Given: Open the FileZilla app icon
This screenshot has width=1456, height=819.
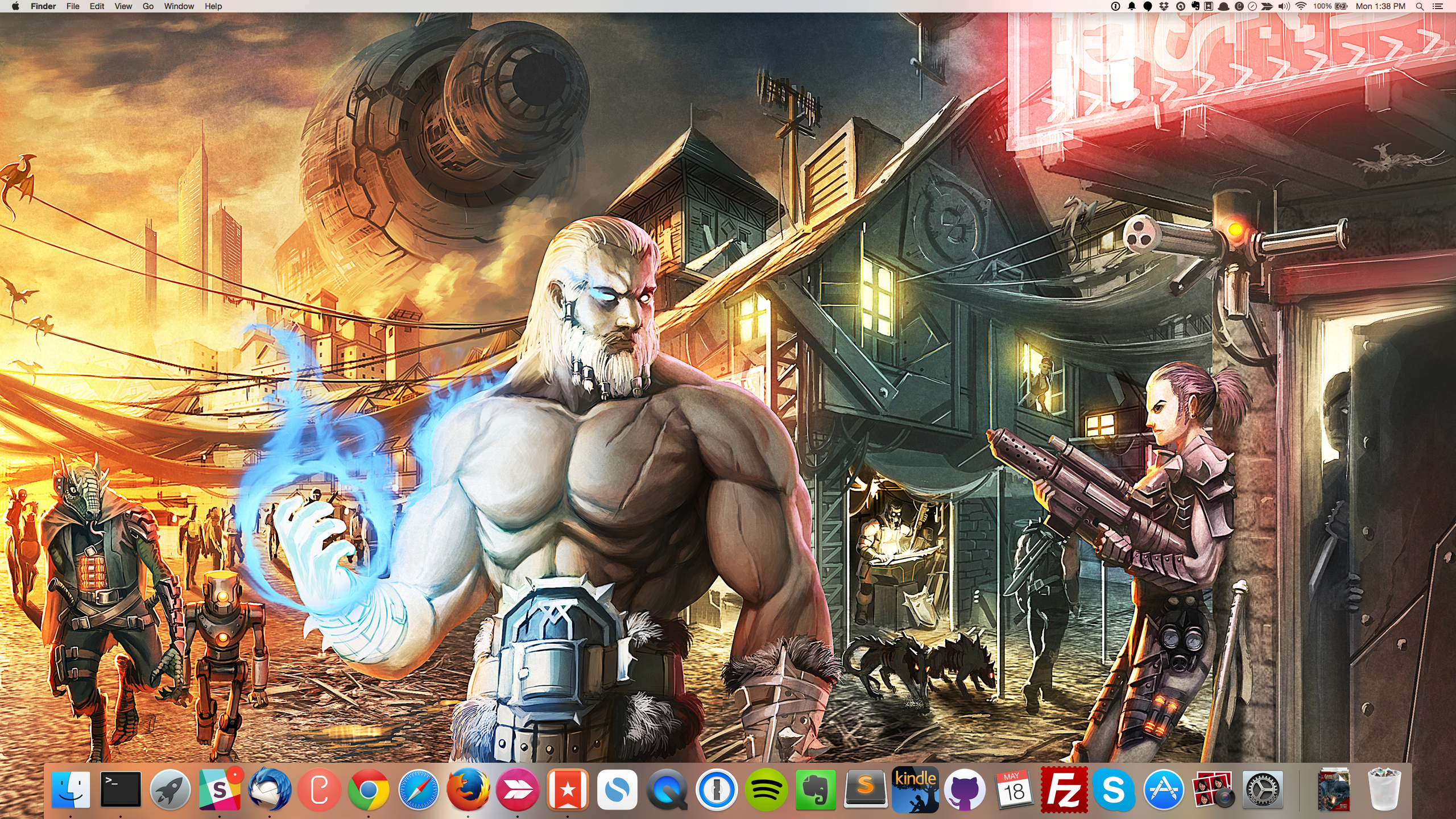Looking at the screenshot, I should click(x=1064, y=789).
